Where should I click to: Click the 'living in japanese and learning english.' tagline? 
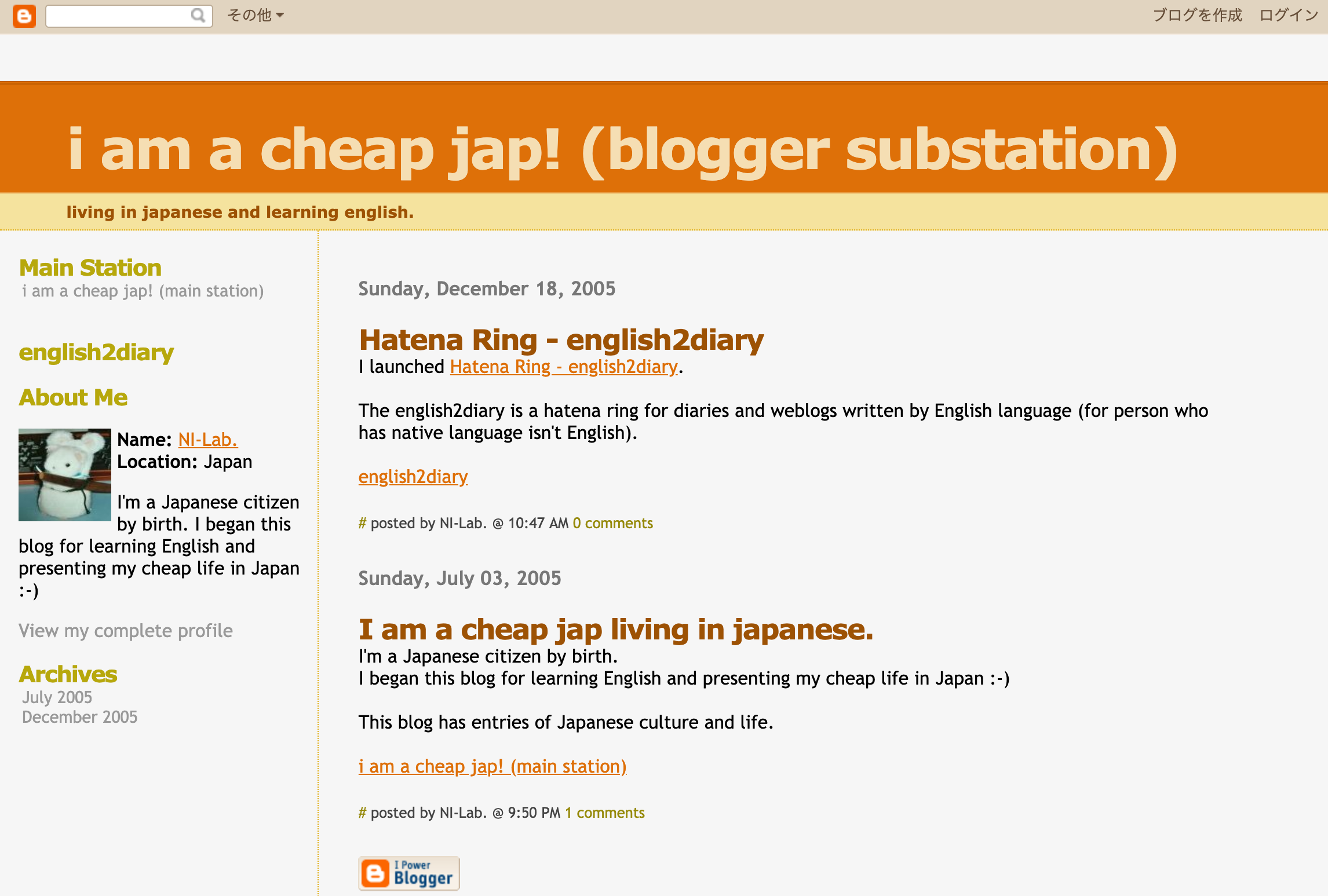(240, 212)
